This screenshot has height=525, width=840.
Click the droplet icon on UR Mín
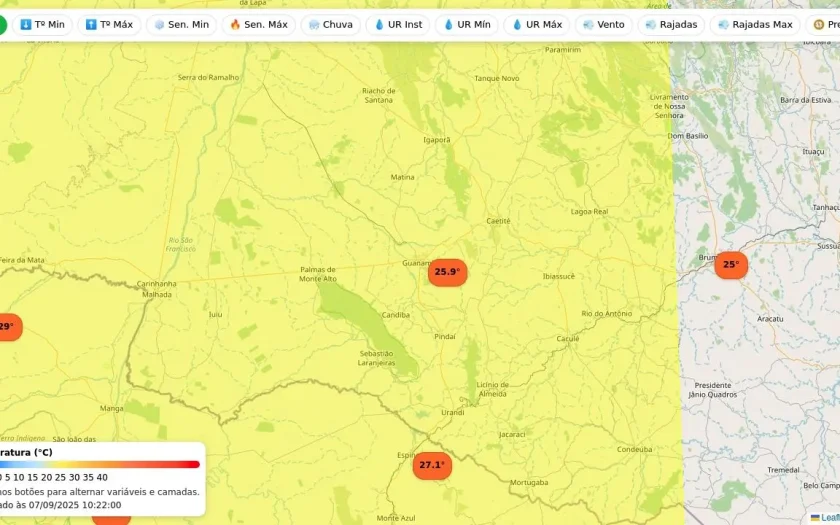448,25
